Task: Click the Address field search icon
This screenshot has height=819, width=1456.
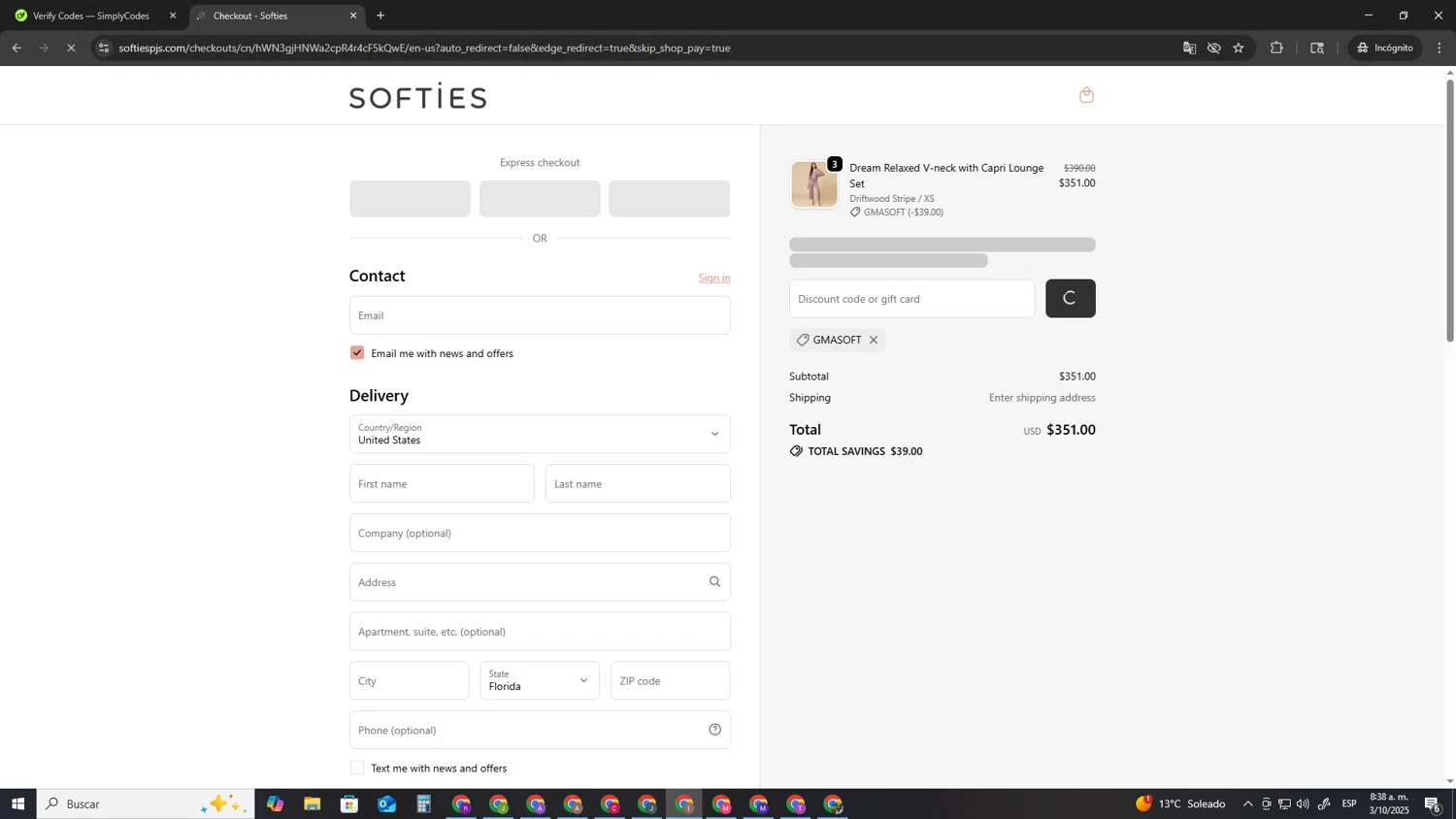Action: point(714,582)
